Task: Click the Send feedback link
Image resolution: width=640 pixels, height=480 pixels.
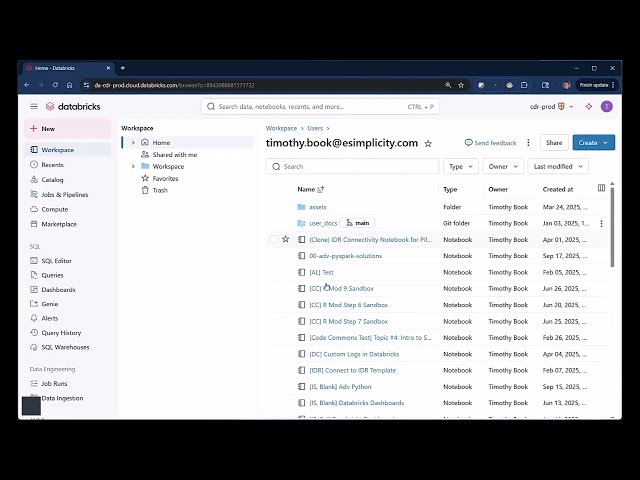Action: (491, 143)
